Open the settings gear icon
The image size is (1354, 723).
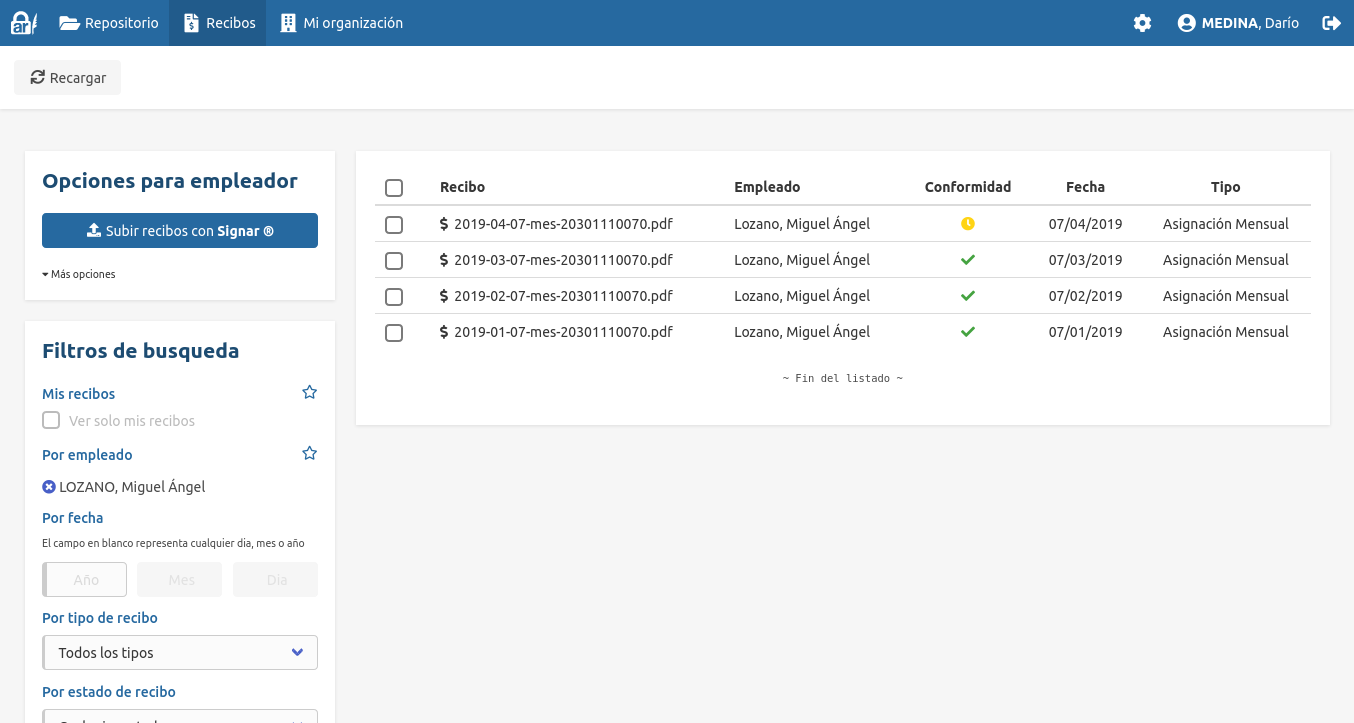(1142, 23)
